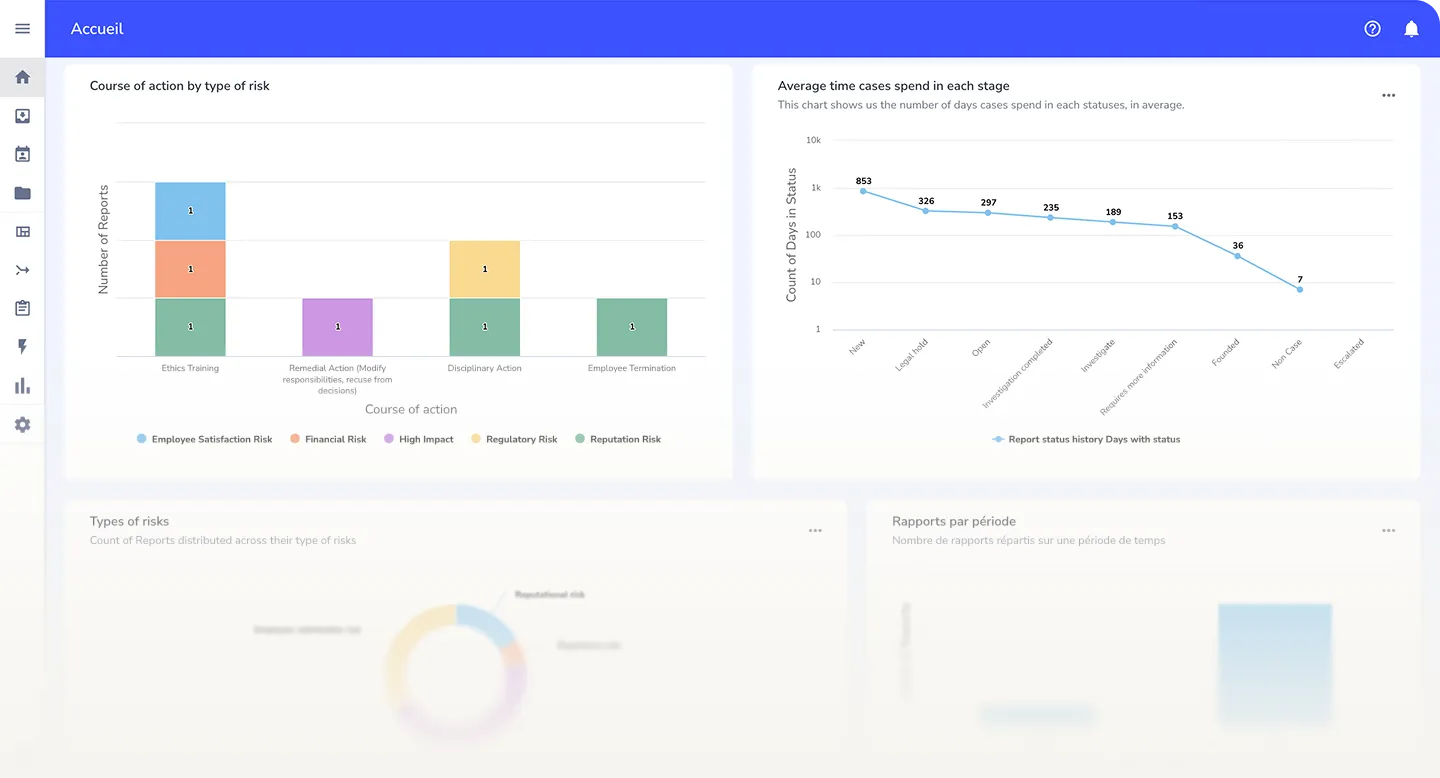Click the "Types of risks" card title
Screen dimensions: 1440x778
coord(129,521)
